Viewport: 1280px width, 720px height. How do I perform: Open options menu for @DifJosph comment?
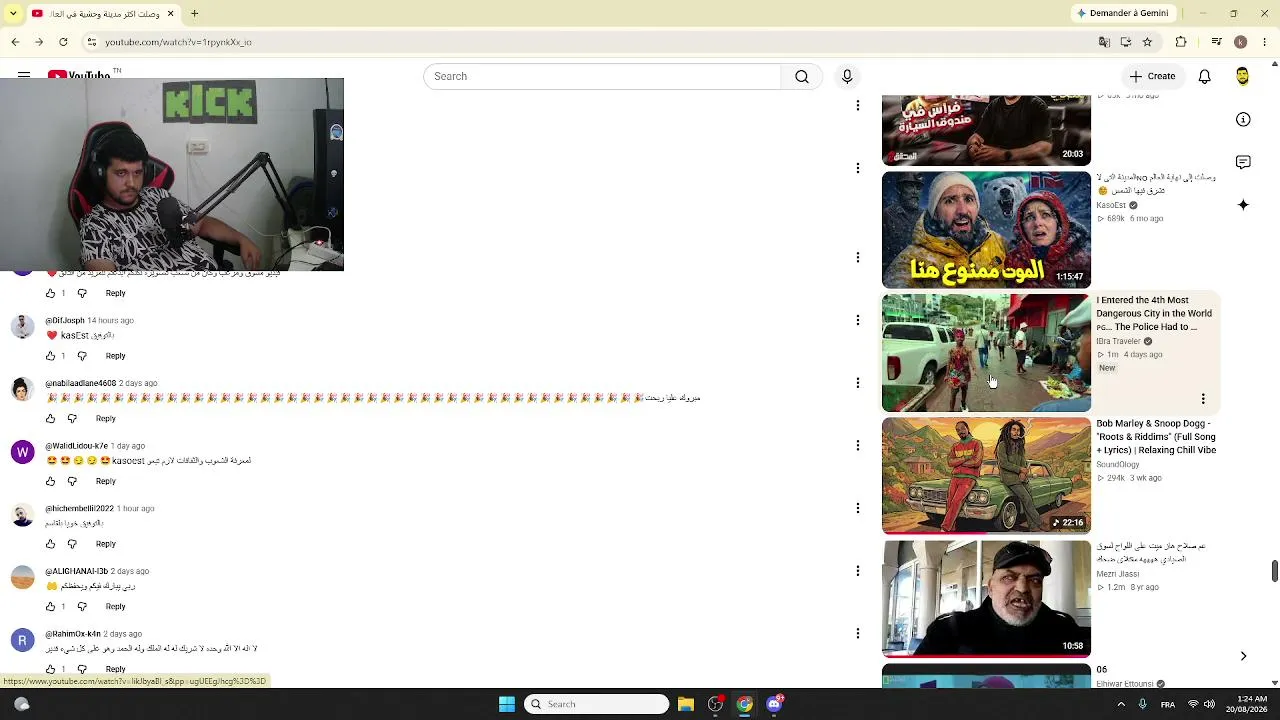click(857, 321)
